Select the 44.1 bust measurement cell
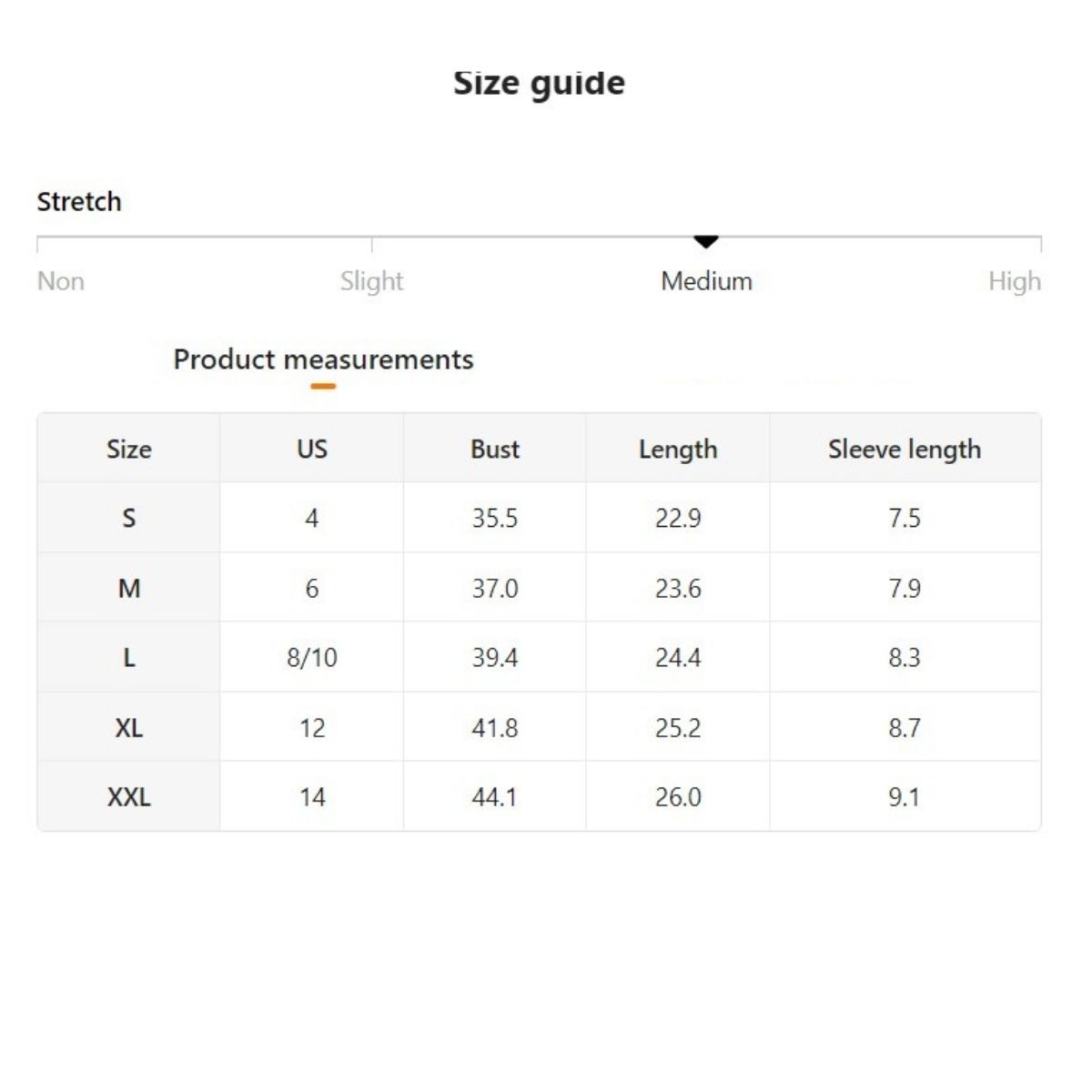This screenshot has height=1092, width=1092. [494, 797]
